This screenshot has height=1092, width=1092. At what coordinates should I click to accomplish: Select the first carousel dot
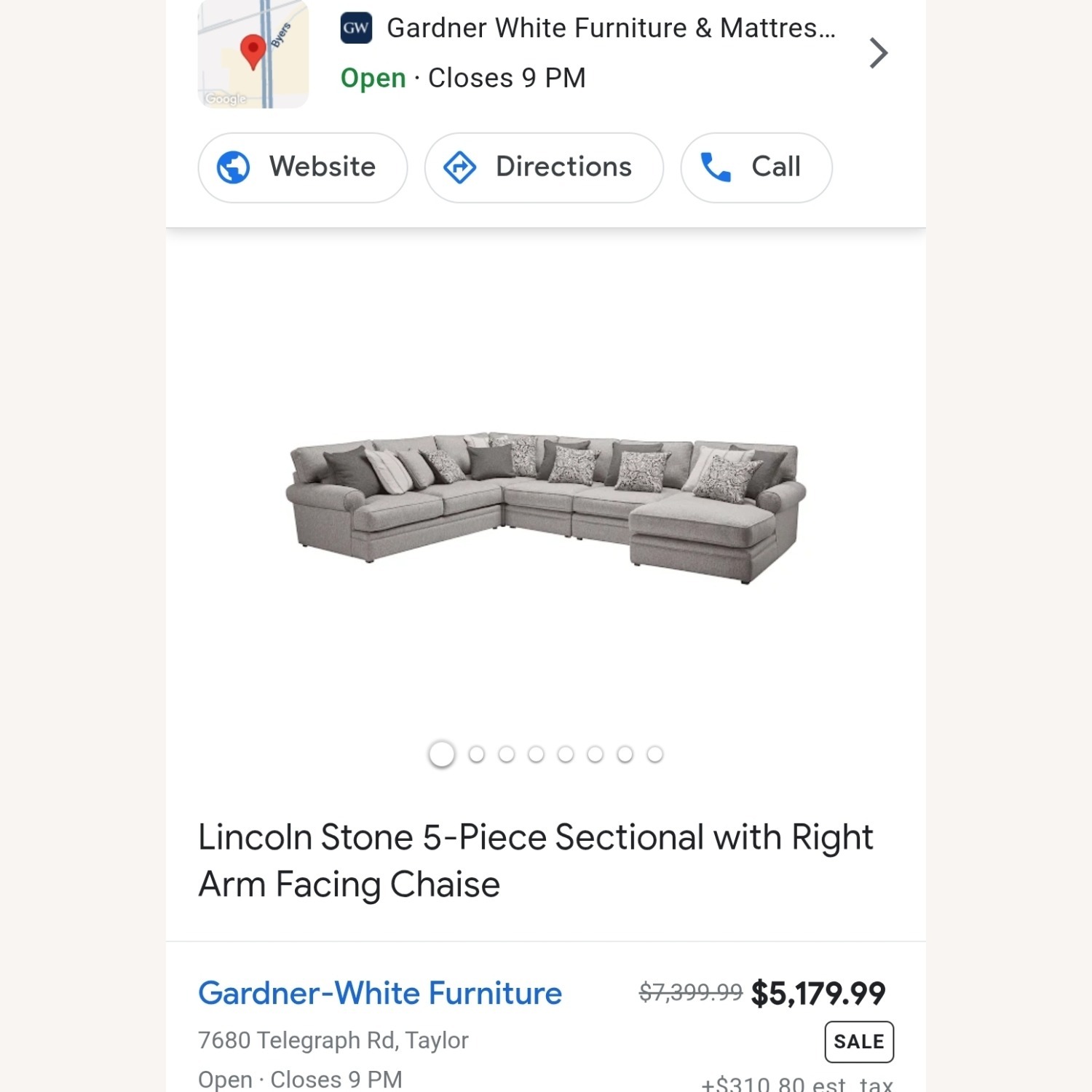440,754
